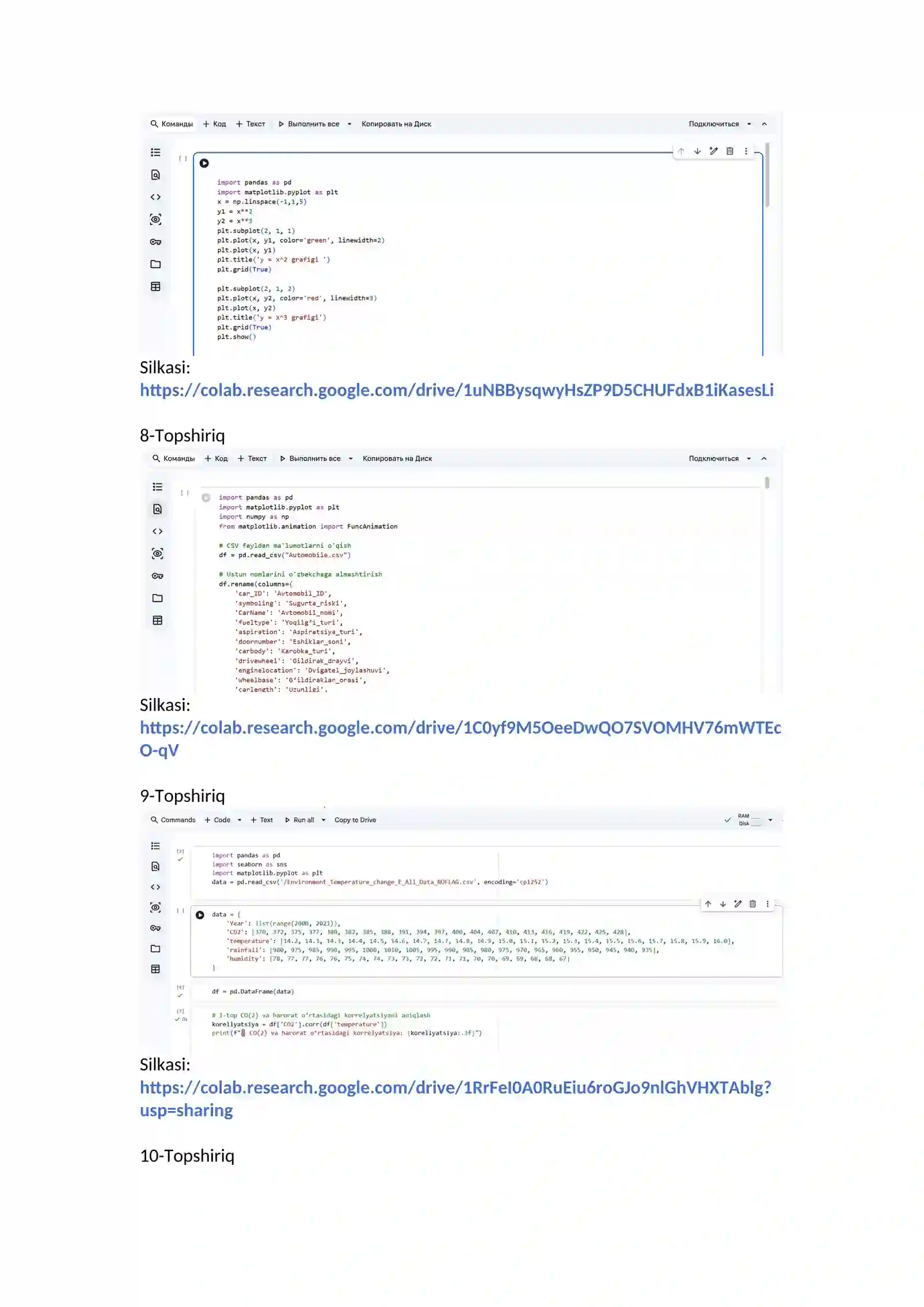
Task: Collapse header chevron in first notebook toolbar
Action: (x=764, y=124)
